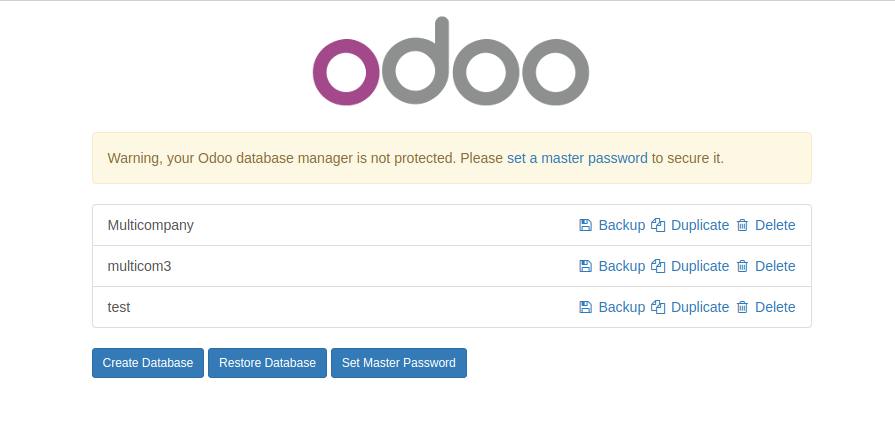The height and width of the screenshot is (439, 895).
Task: Click the Delete text link for test database
Action: point(775,307)
